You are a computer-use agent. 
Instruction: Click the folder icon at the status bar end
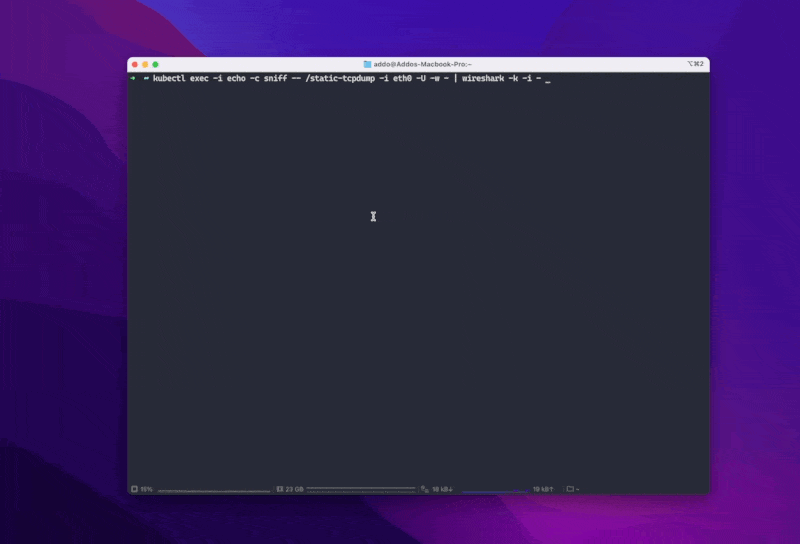tap(570, 489)
